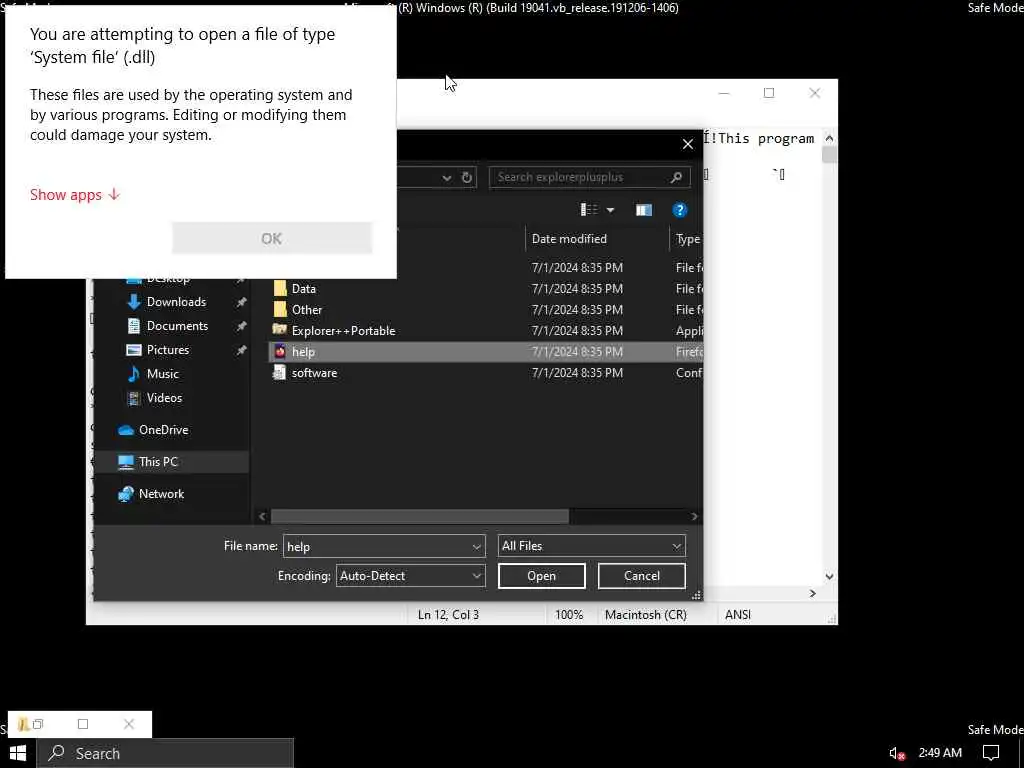The height and width of the screenshot is (768, 1024).
Task: Click the help file Firefox icon
Action: coord(280,351)
